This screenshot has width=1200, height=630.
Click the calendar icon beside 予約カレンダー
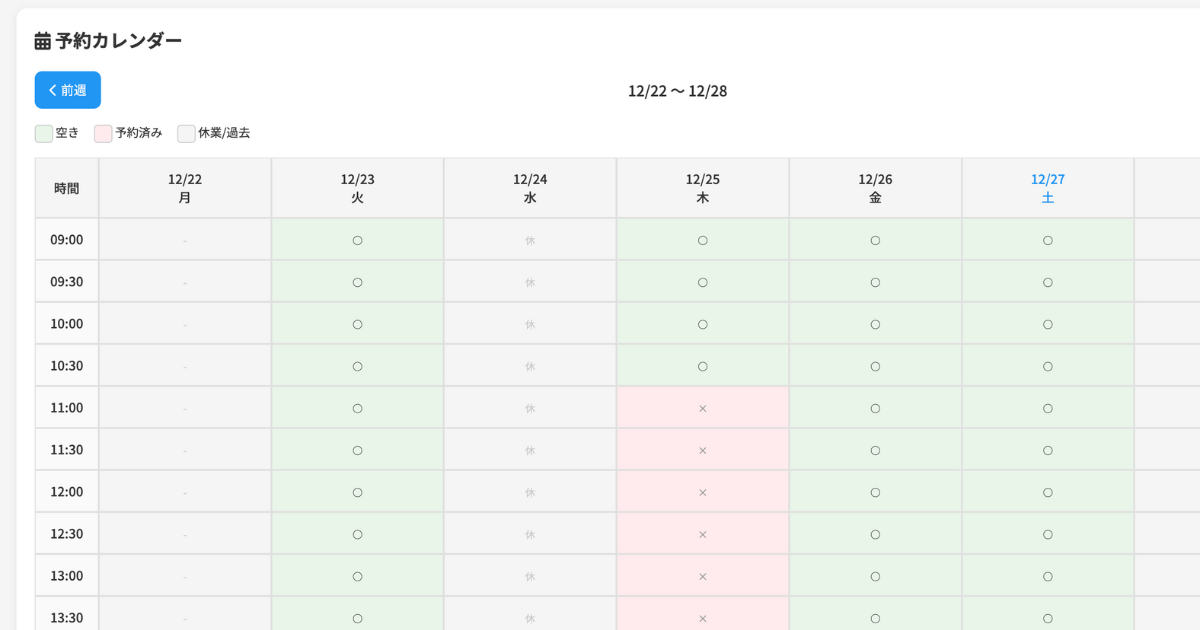point(42,41)
